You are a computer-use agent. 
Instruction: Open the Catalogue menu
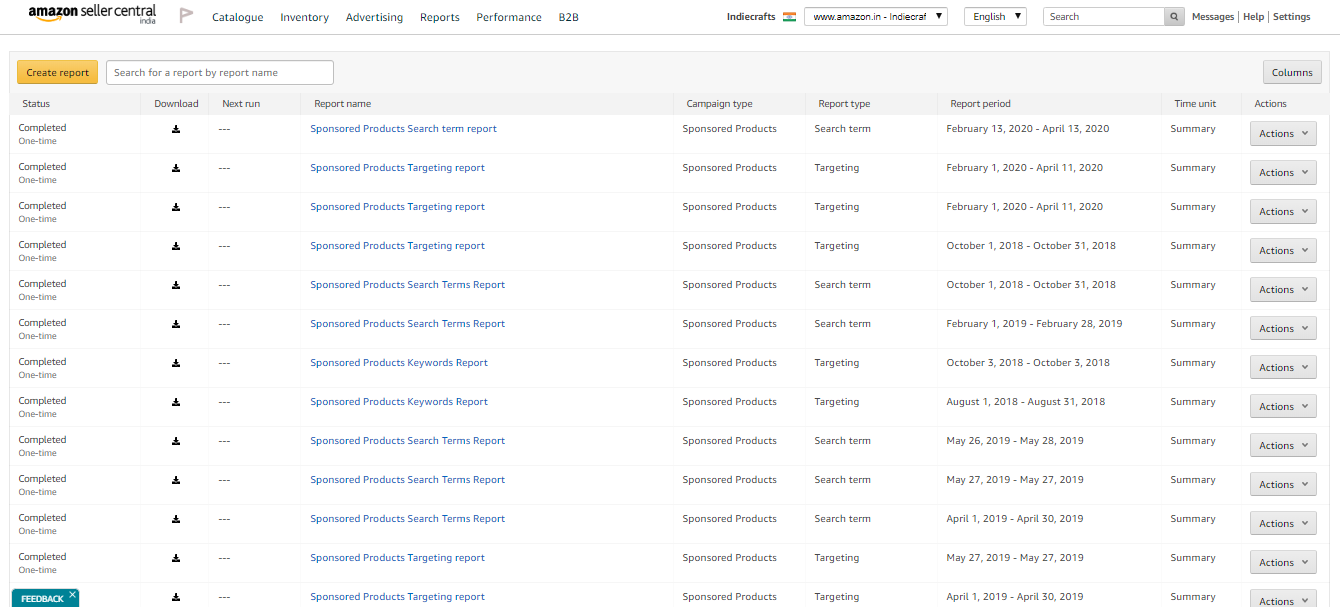[238, 17]
